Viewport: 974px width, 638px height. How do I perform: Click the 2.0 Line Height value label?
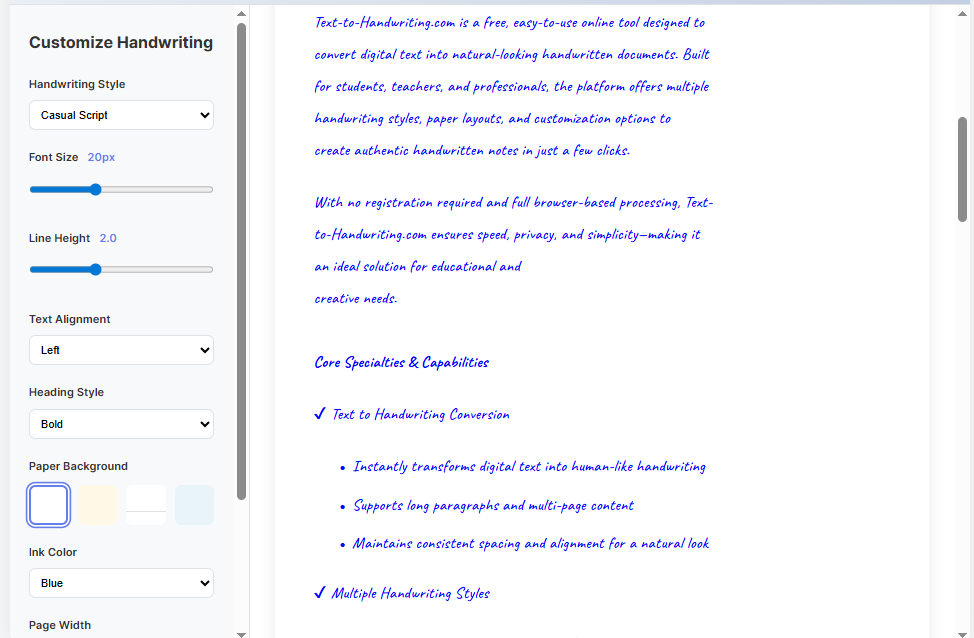[x=106, y=238]
